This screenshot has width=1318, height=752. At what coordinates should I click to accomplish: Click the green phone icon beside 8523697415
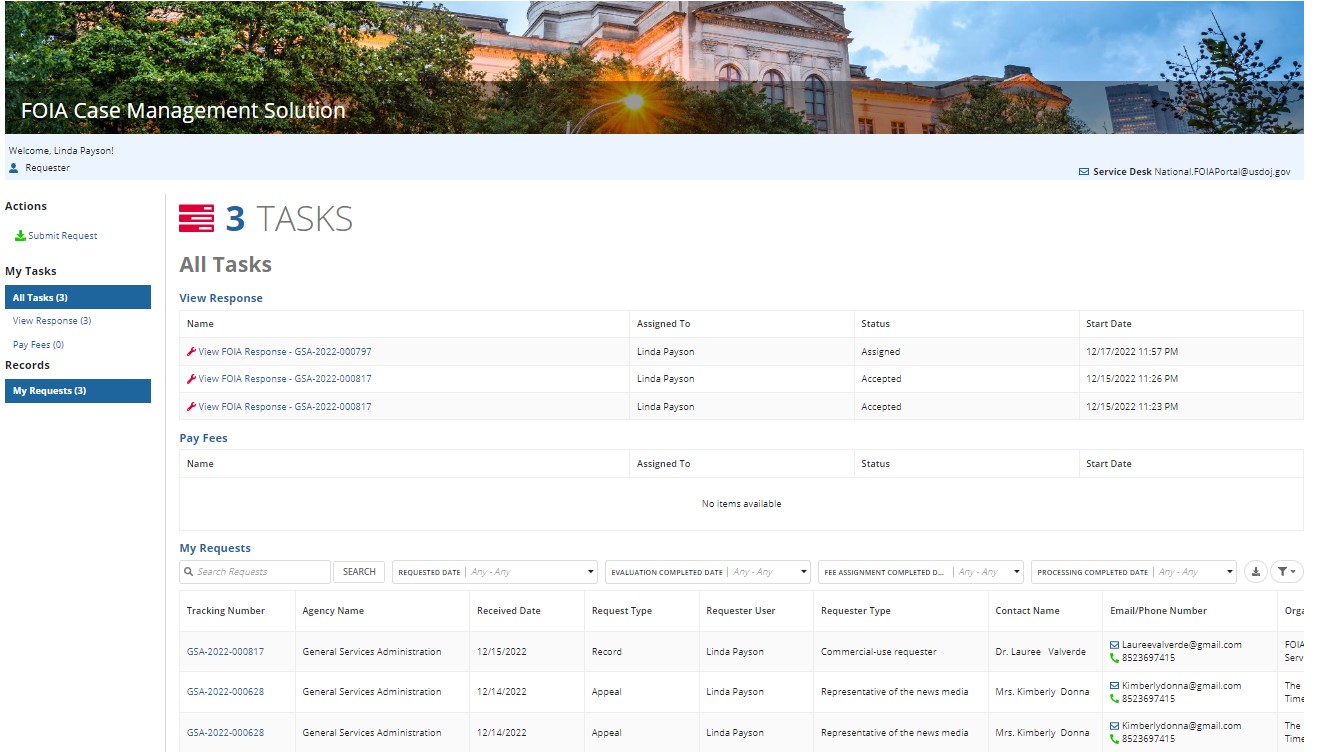click(x=1114, y=658)
